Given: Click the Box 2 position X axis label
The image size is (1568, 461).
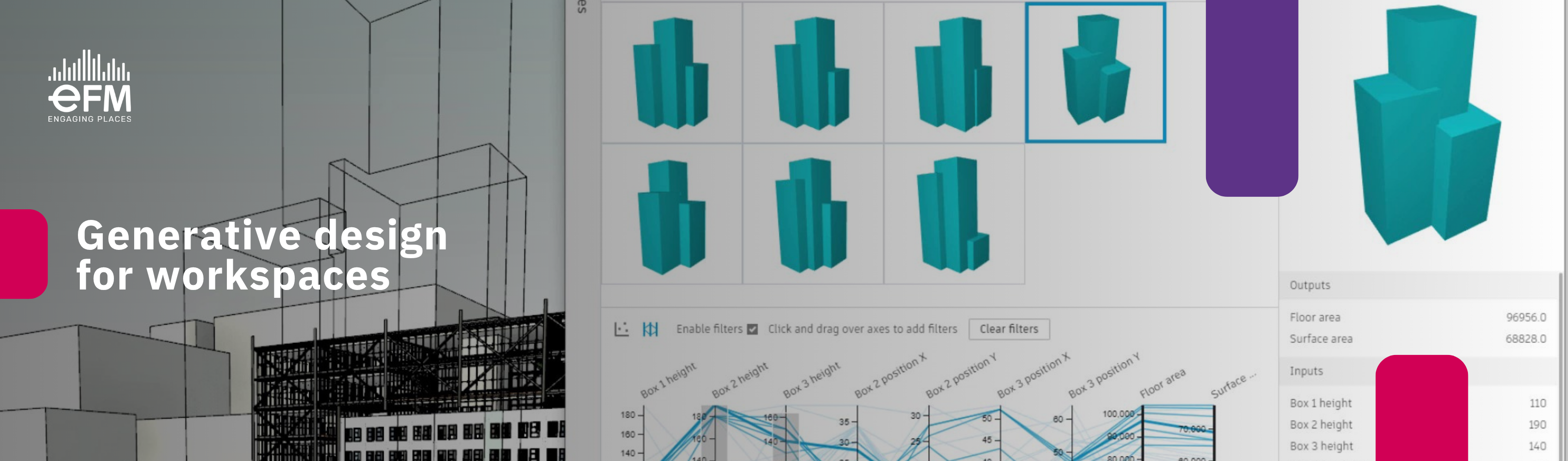Looking at the screenshot, I should (890, 376).
